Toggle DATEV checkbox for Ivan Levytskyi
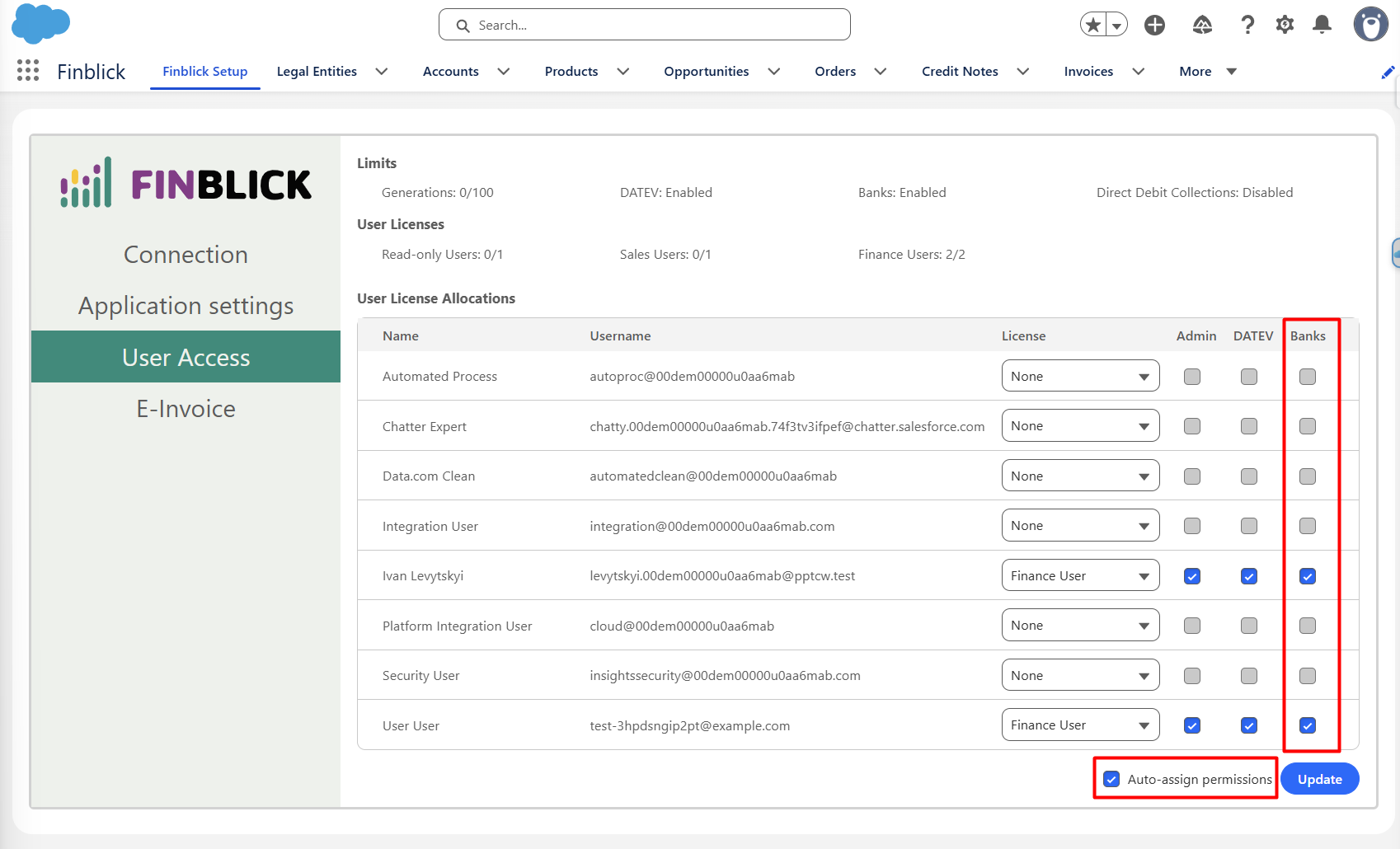Viewport: 1400px width, 849px height. [1249, 576]
